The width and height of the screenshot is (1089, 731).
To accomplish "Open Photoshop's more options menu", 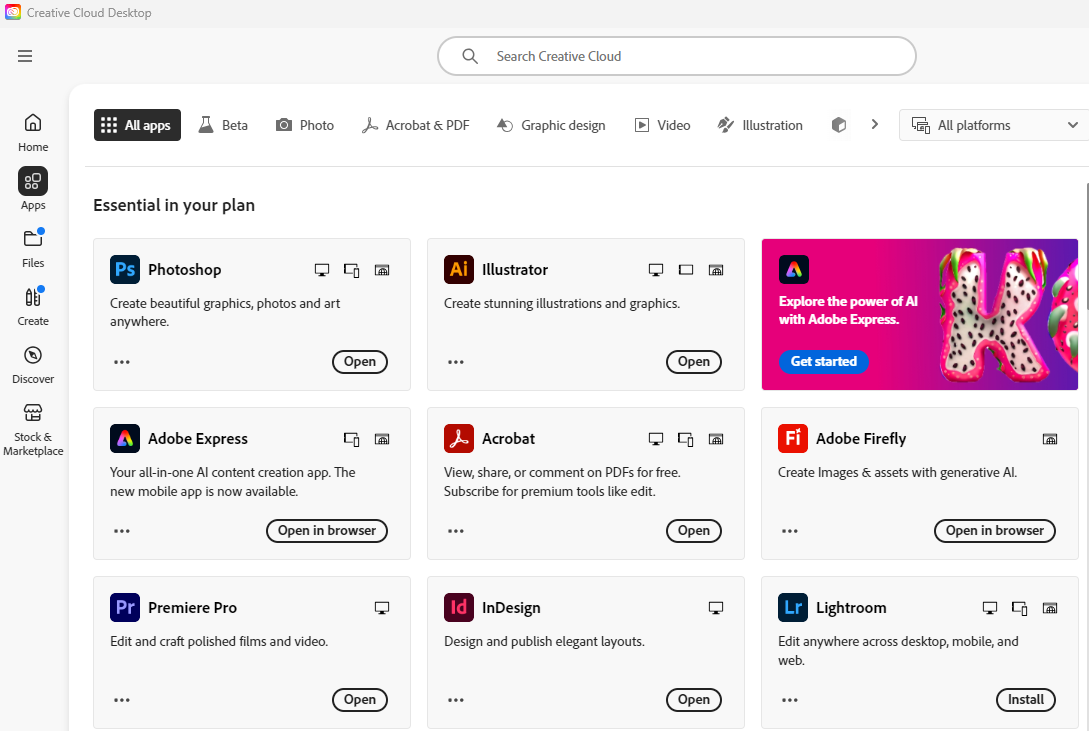I will tap(122, 362).
